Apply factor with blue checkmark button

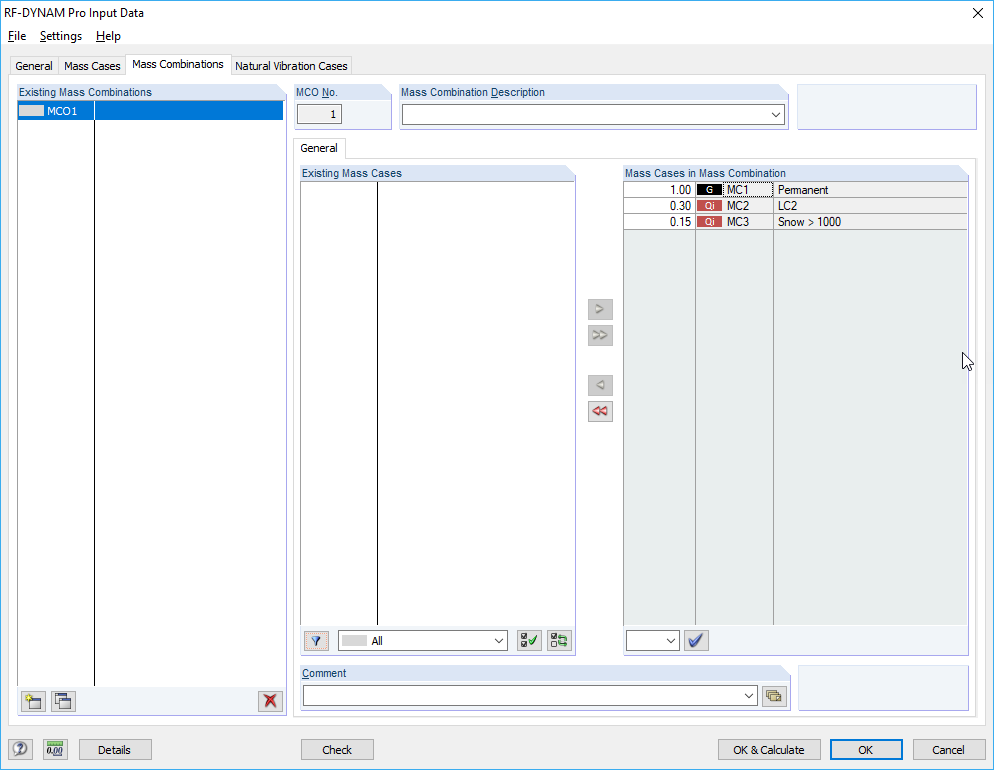(696, 640)
